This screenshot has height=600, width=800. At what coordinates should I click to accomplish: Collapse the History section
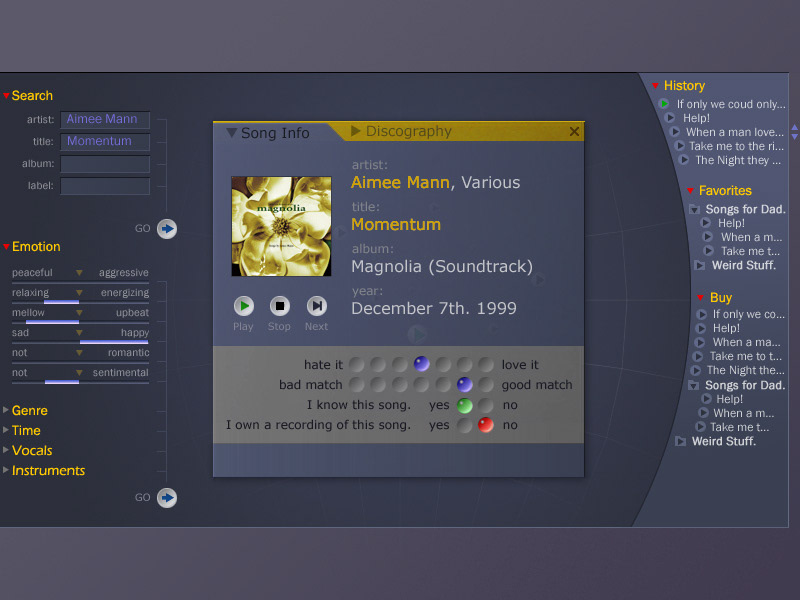(x=655, y=86)
